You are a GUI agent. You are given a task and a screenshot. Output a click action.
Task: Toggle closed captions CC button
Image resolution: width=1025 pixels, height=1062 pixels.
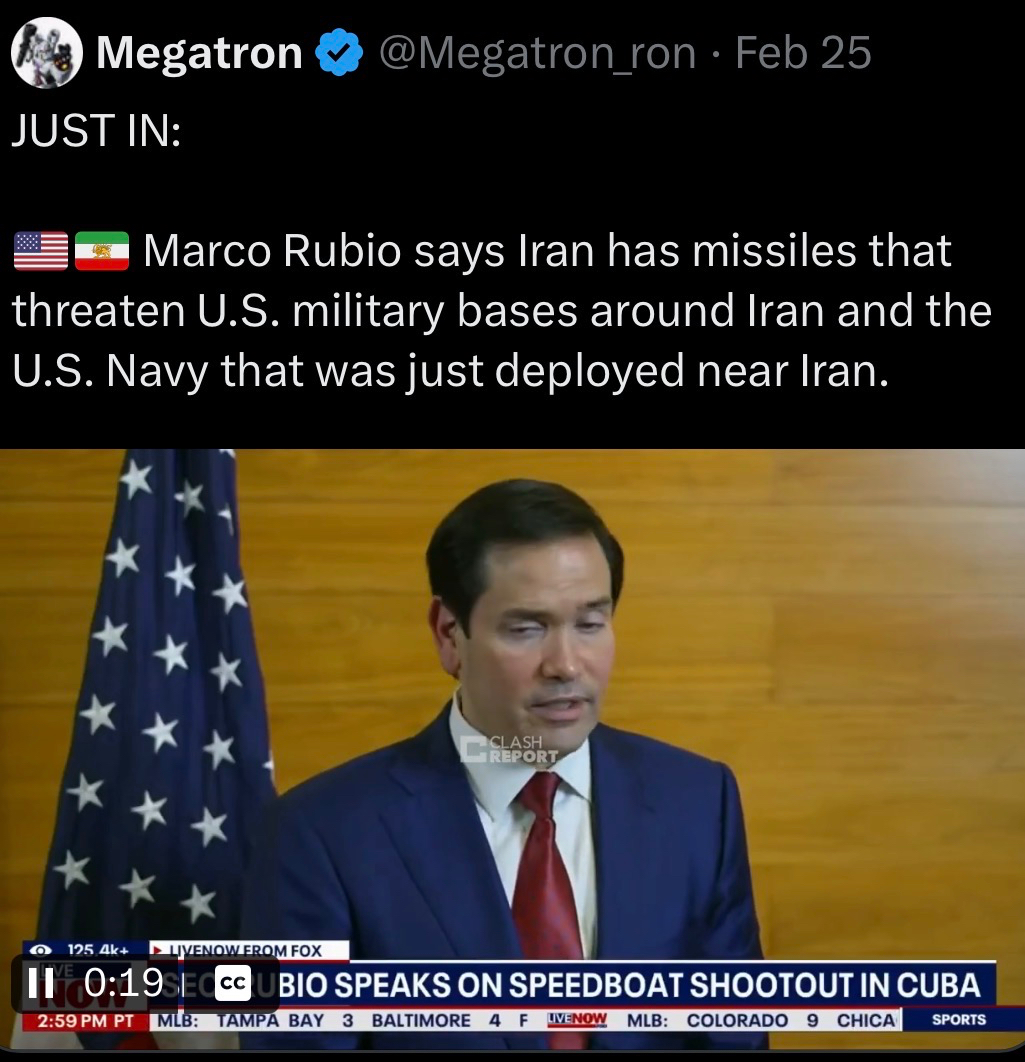[x=232, y=983]
